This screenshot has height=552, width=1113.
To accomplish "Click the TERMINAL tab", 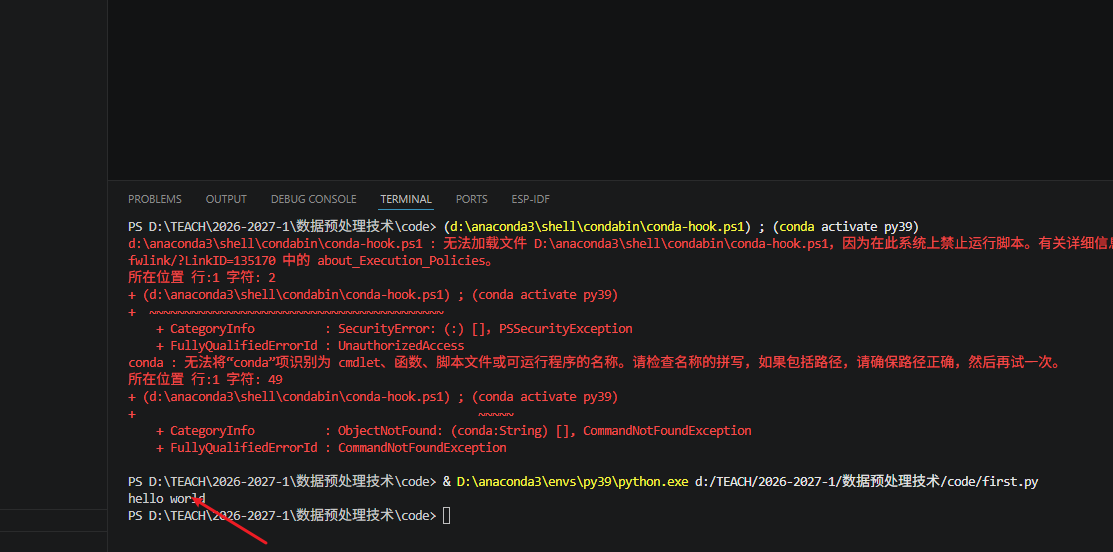I will (x=405, y=199).
